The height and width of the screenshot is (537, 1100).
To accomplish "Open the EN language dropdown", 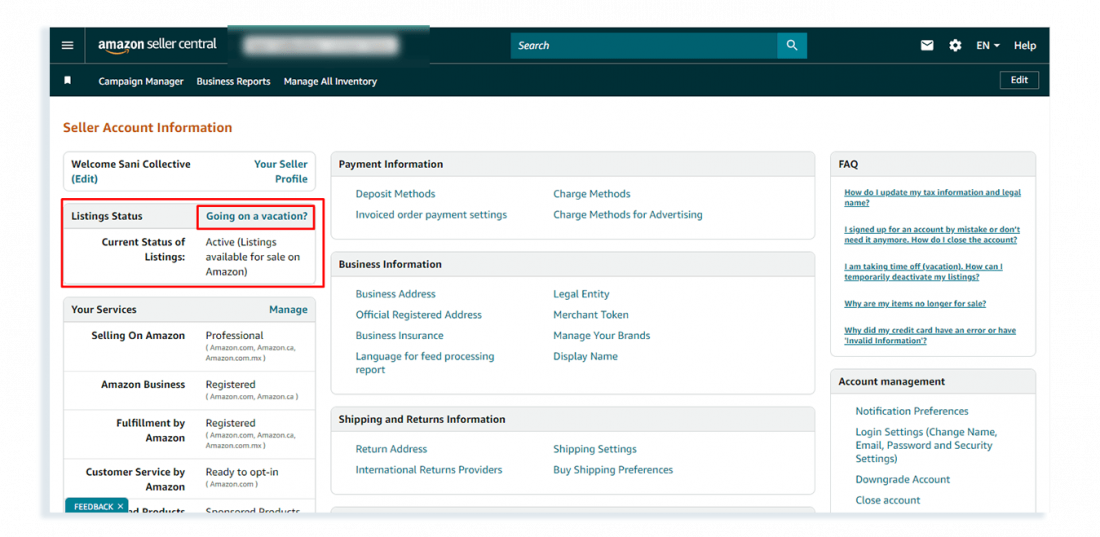I will [988, 46].
